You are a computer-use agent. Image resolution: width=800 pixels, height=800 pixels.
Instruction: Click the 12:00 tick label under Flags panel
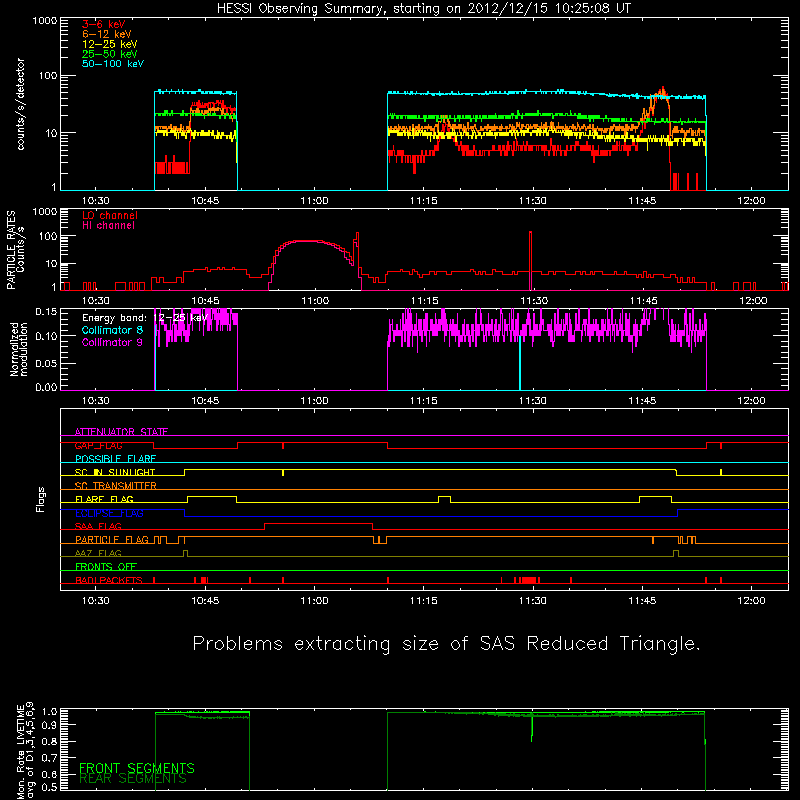(x=752, y=601)
